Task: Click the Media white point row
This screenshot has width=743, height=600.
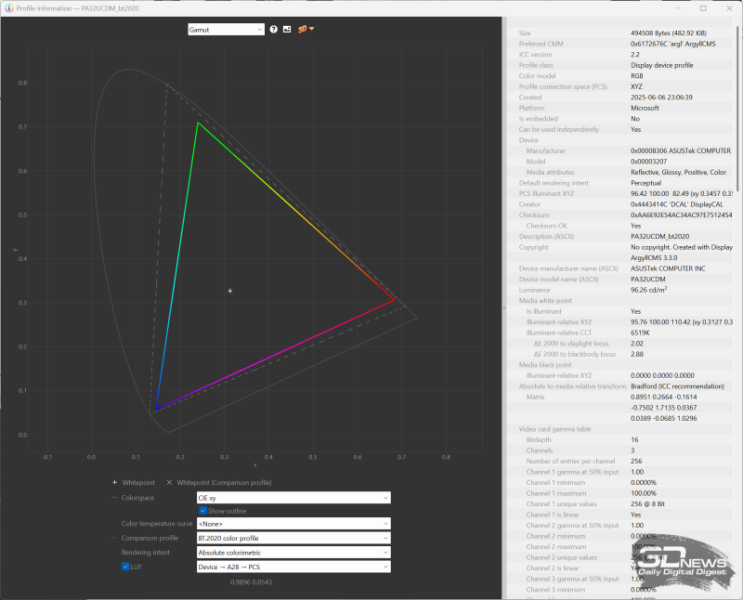Action: coord(547,300)
